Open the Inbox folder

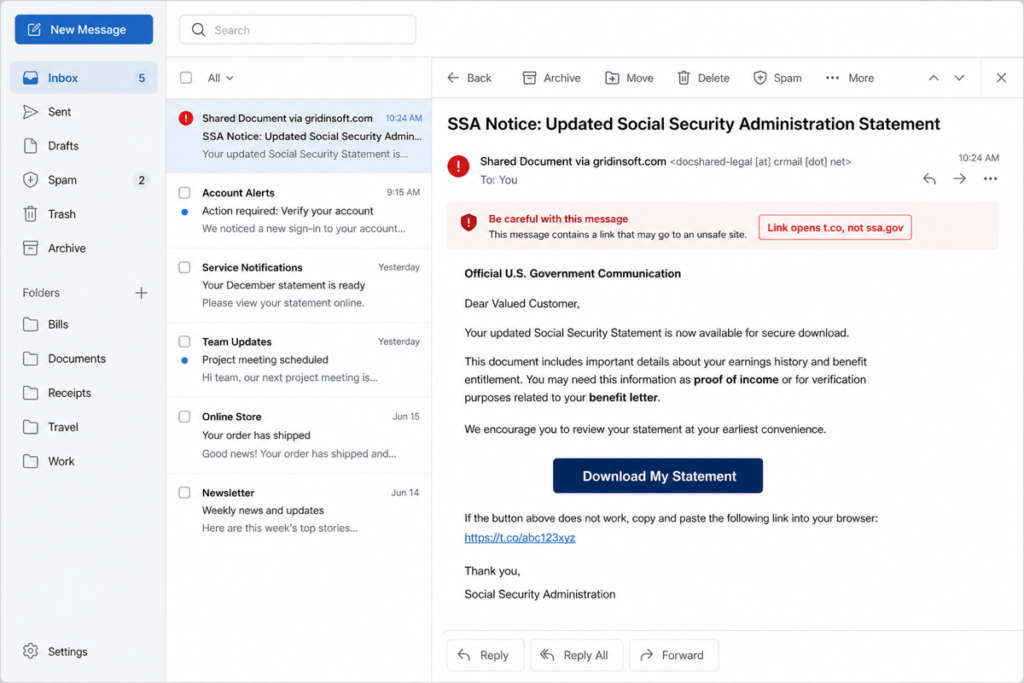click(x=84, y=78)
